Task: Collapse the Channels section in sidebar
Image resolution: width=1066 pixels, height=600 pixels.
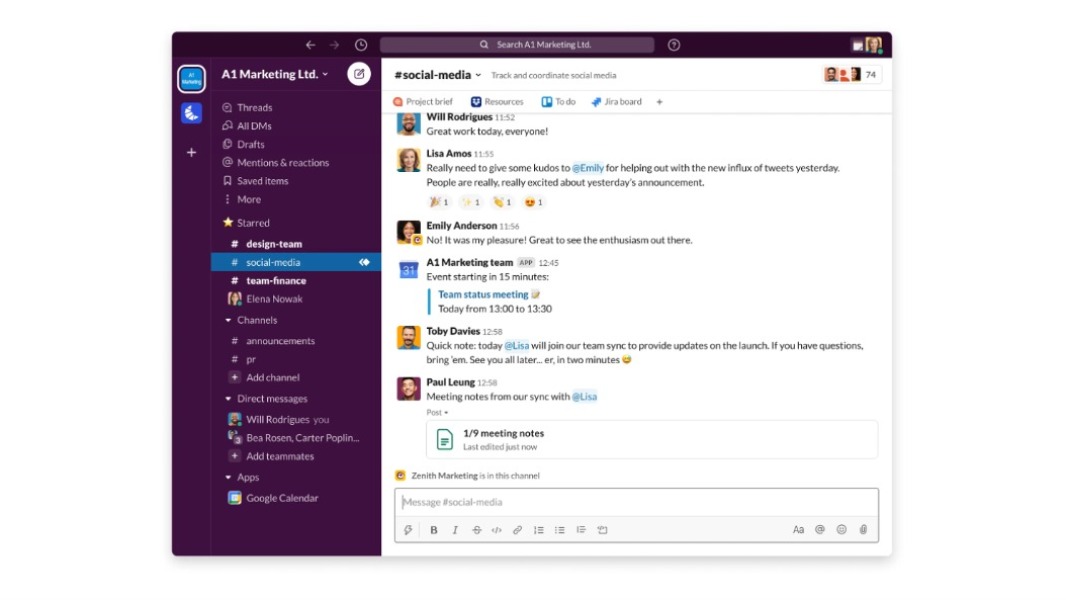Action: coord(229,320)
